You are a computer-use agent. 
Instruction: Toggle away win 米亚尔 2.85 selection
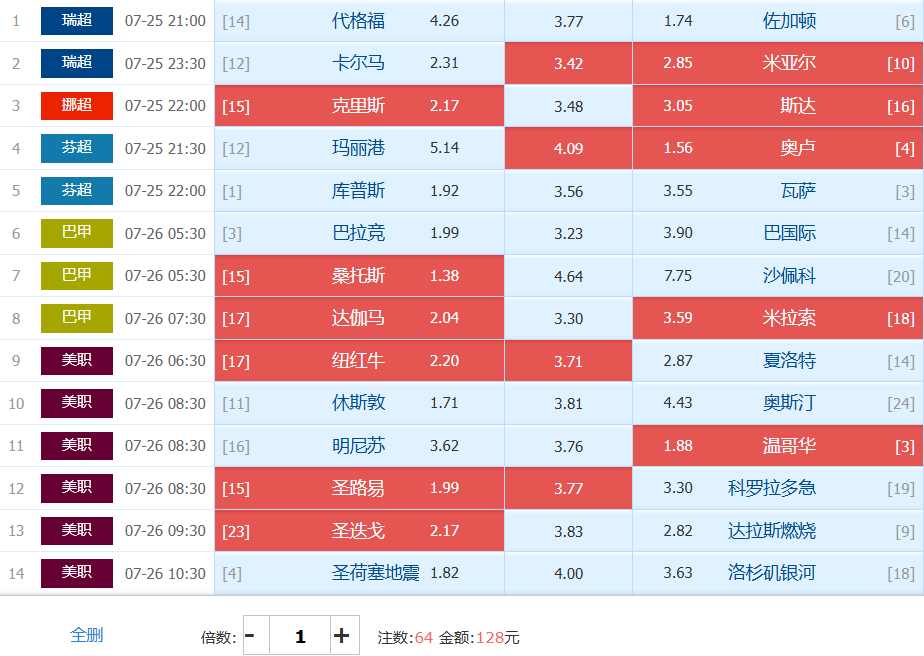[778, 63]
